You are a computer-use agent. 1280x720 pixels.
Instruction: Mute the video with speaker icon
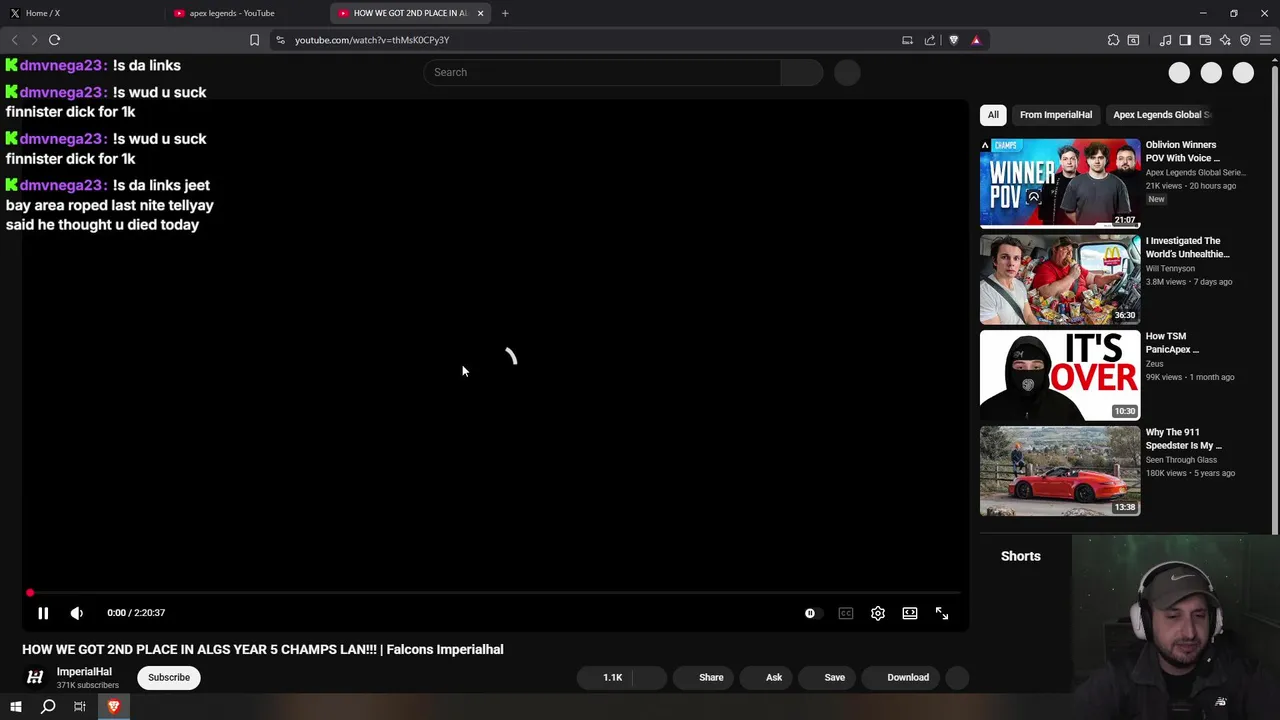(76, 613)
